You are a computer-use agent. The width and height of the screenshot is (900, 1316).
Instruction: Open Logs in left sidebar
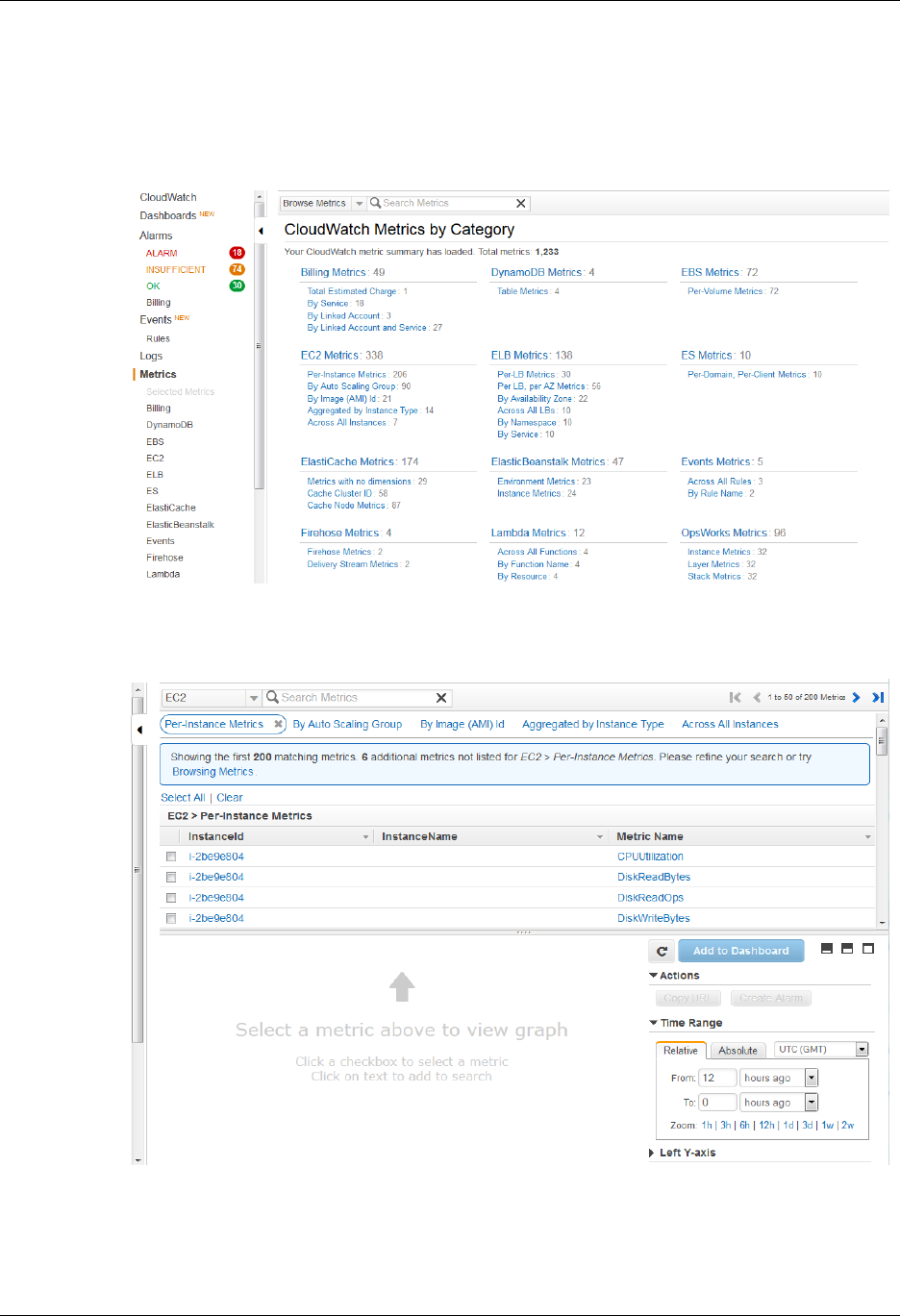point(151,357)
